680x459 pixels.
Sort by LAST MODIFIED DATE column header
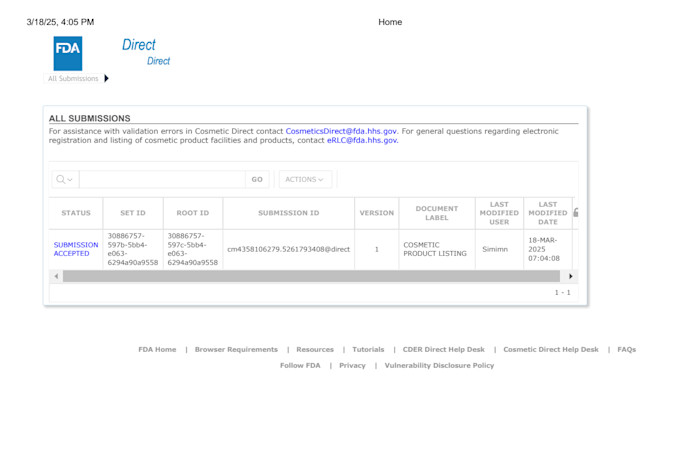(548, 213)
